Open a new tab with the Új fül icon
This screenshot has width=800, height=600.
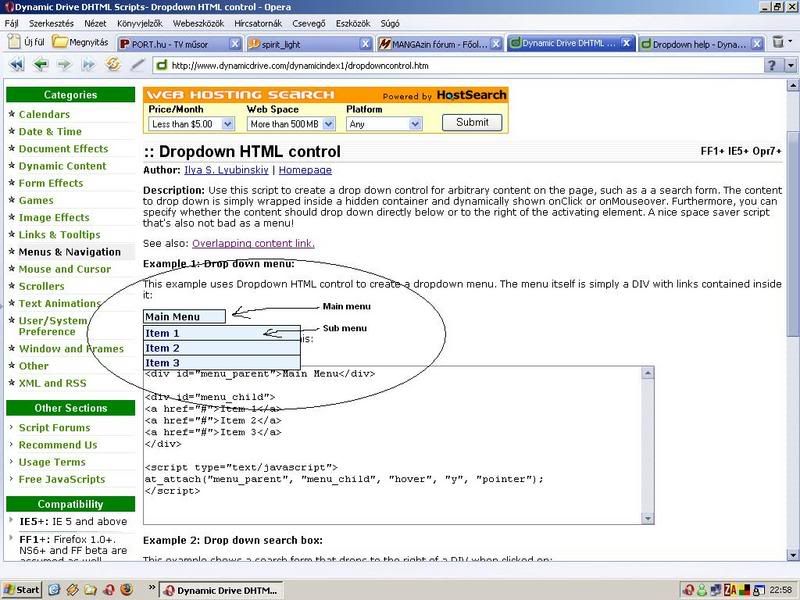(14, 42)
